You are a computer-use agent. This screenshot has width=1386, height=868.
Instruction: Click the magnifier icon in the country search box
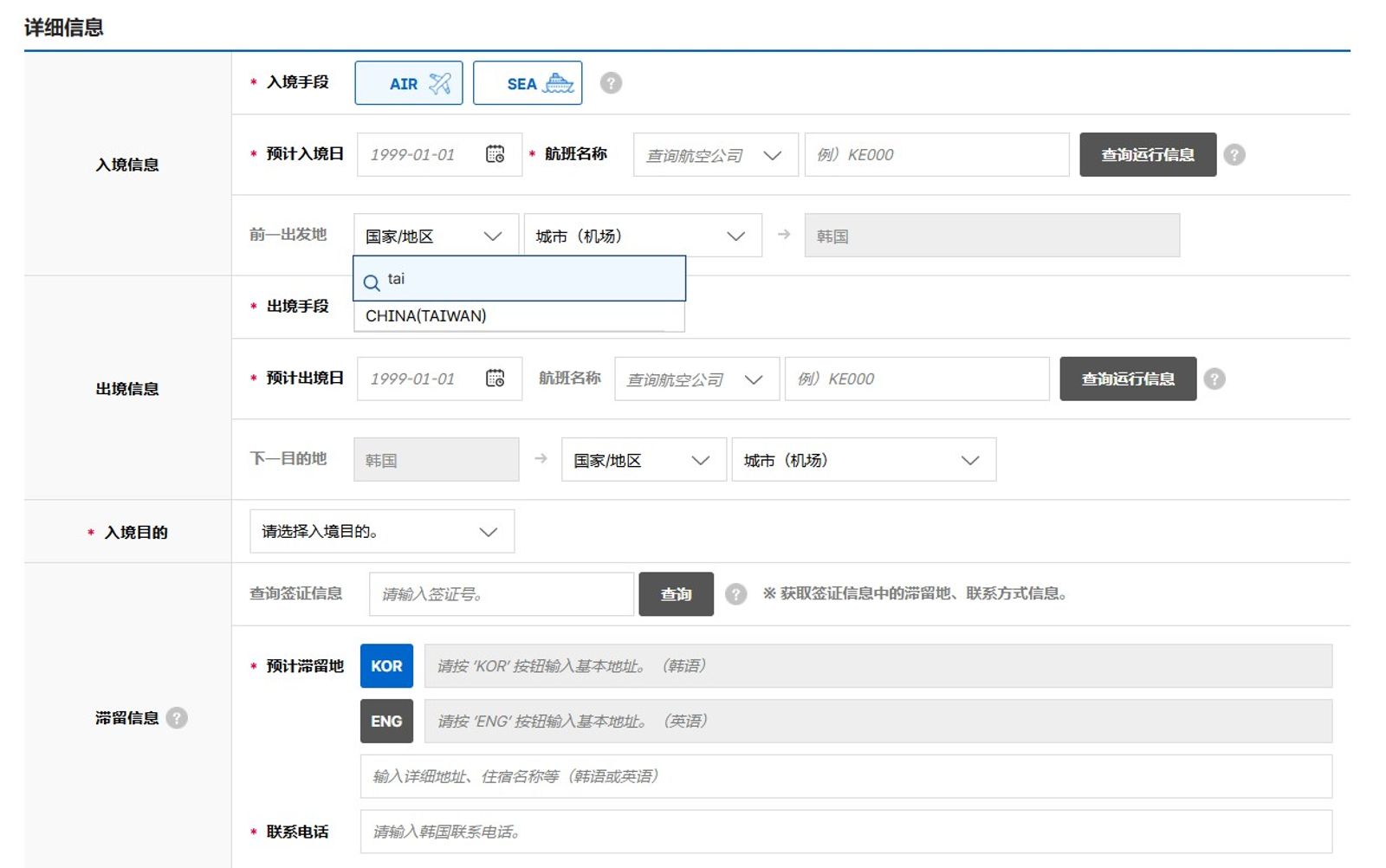click(372, 282)
